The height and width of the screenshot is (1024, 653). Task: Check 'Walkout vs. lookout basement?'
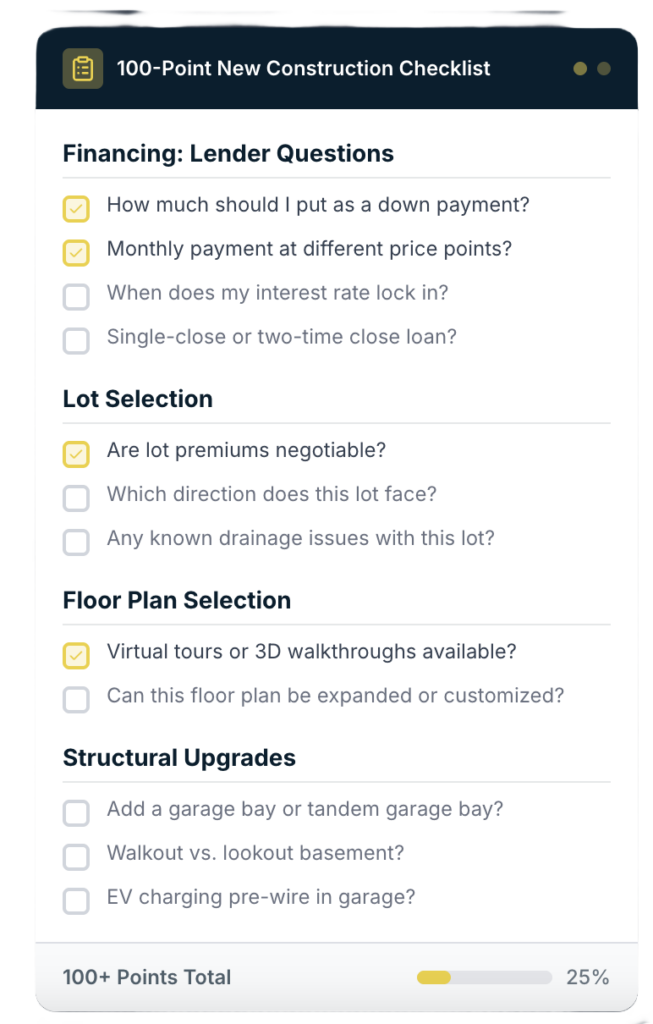pyautogui.click(x=76, y=856)
